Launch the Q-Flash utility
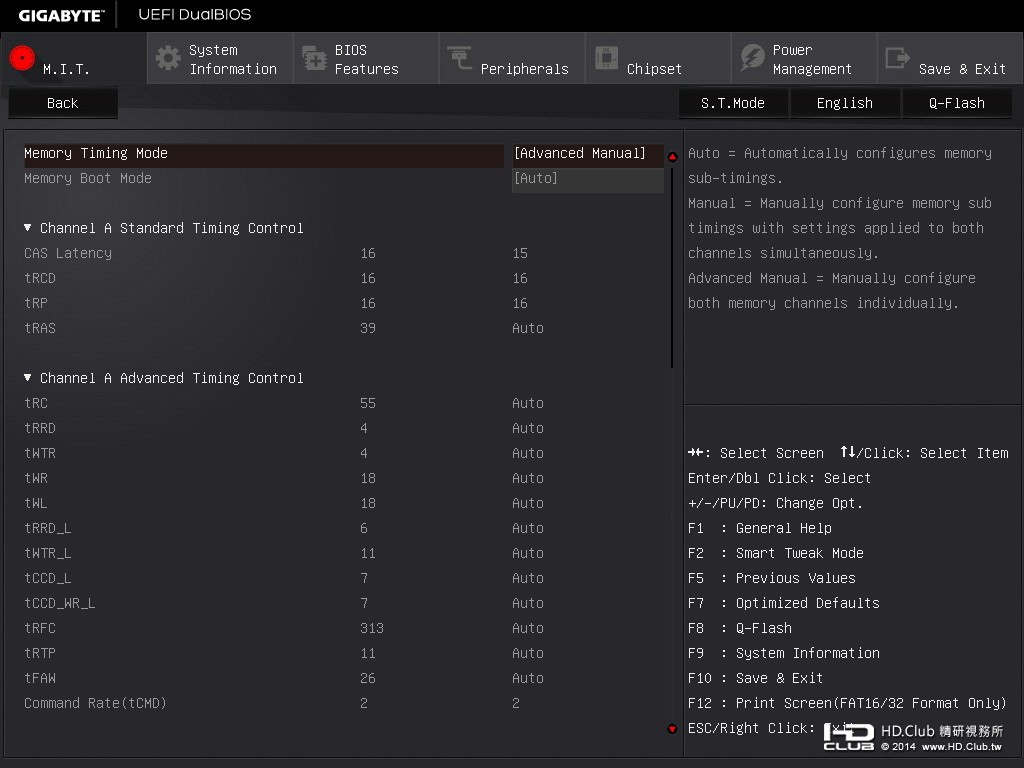This screenshot has height=768, width=1024. pyautogui.click(x=957, y=103)
